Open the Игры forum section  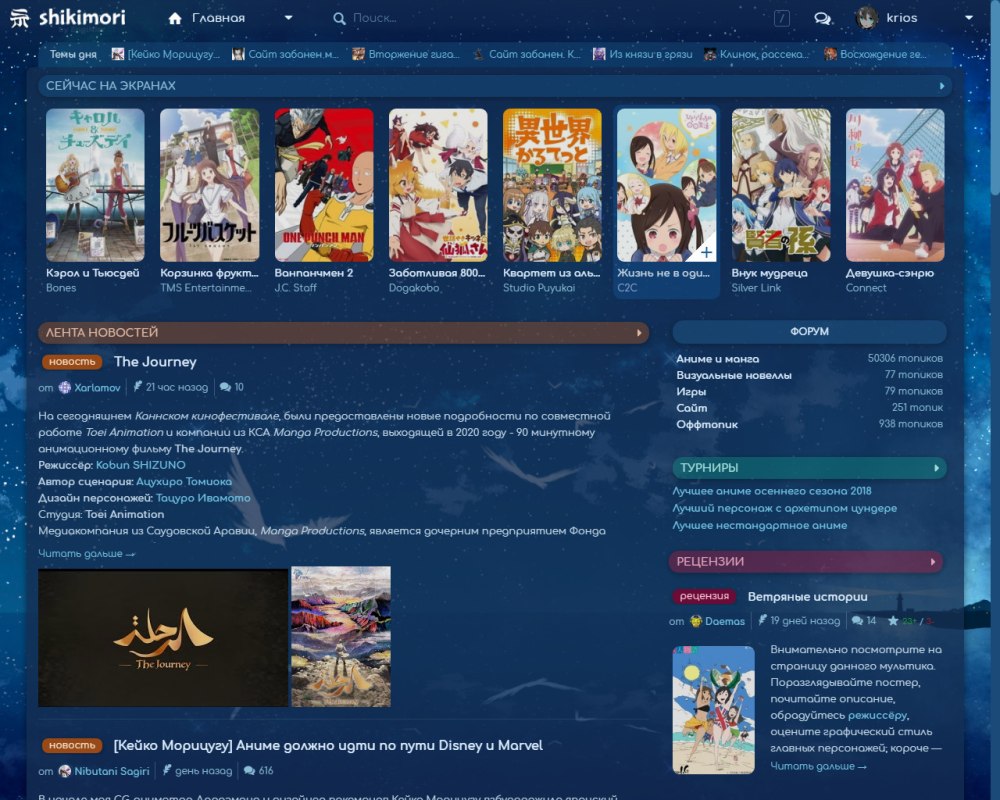click(x=691, y=392)
